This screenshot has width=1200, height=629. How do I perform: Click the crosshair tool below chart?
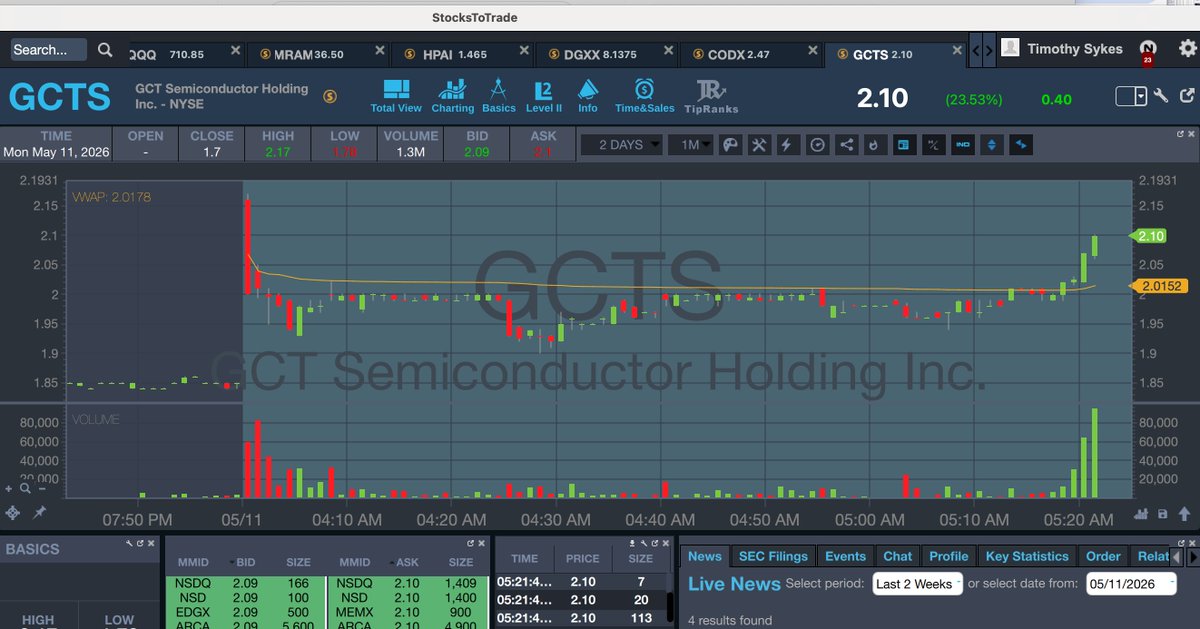13,512
